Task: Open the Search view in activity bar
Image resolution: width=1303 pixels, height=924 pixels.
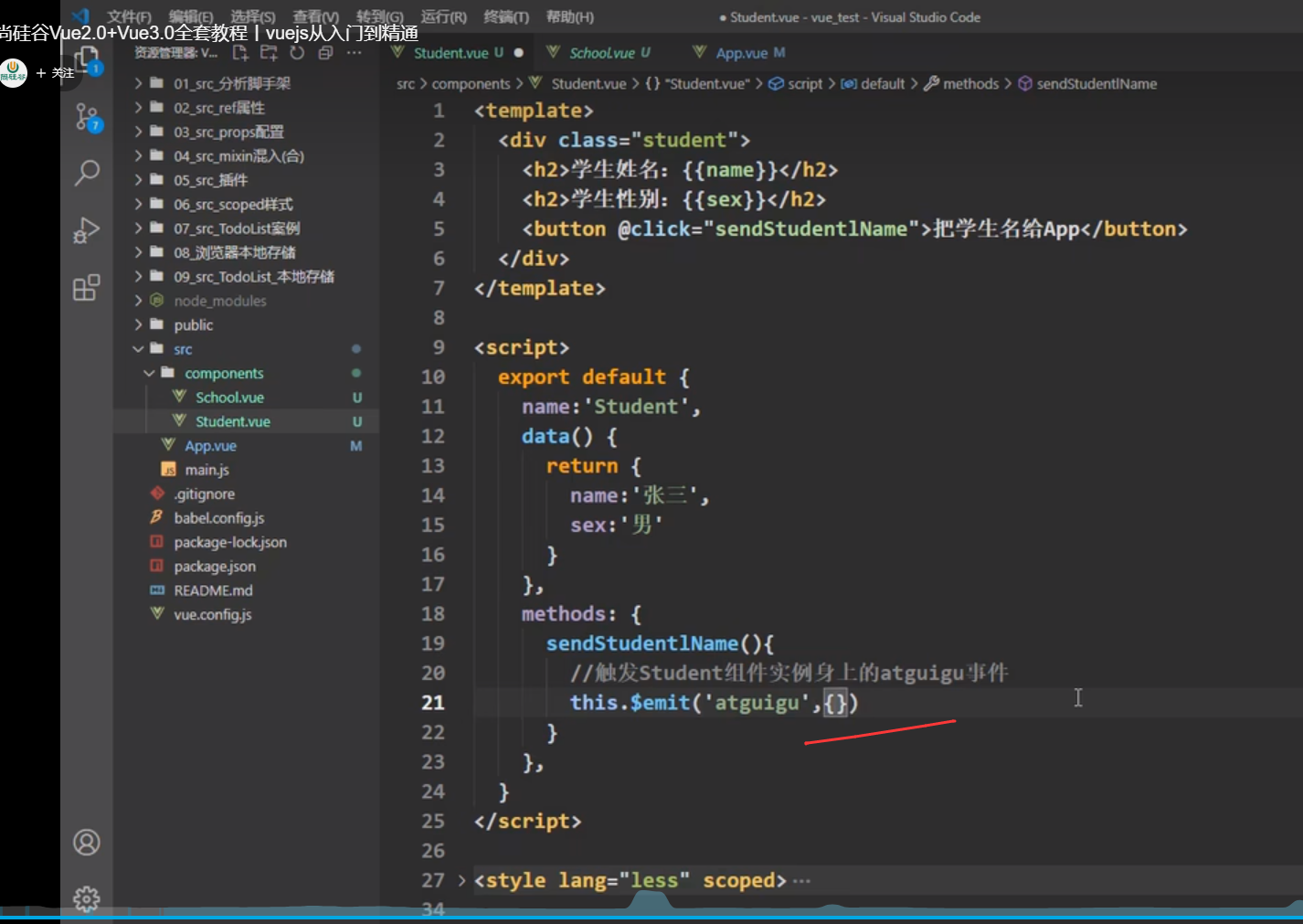Action: pyautogui.click(x=87, y=172)
